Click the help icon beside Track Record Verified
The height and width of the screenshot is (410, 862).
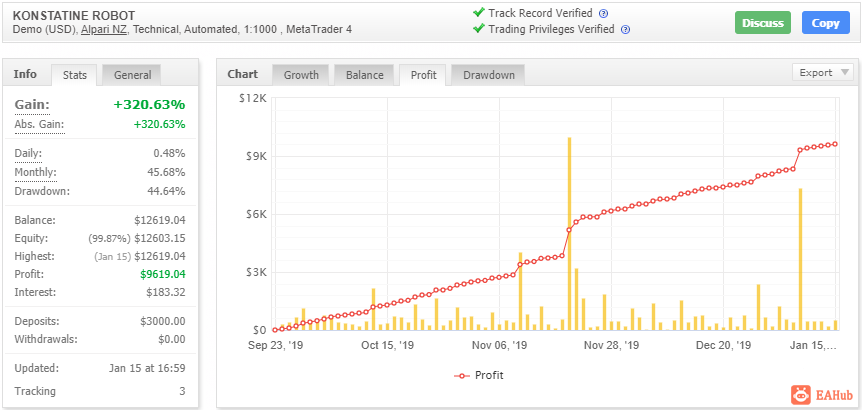pos(603,14)
